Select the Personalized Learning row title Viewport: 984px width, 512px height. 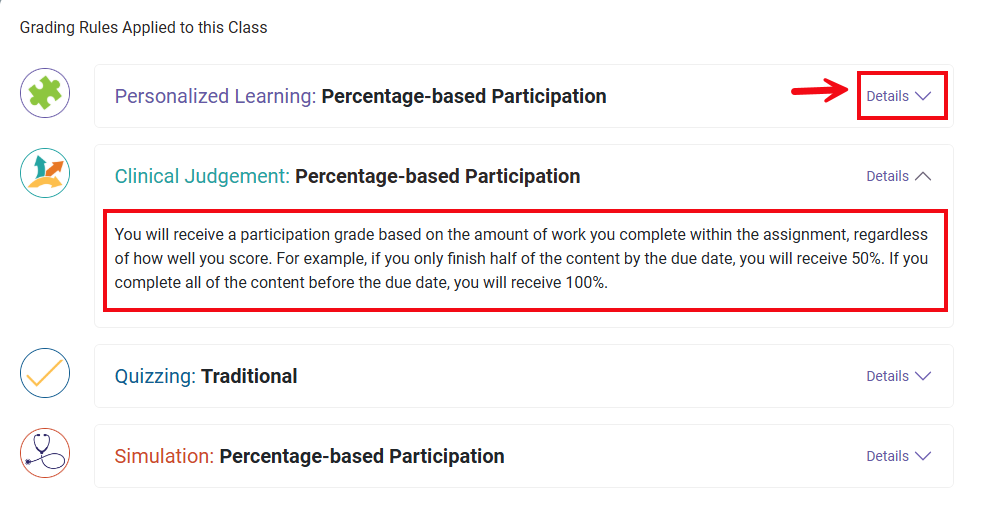tap(360, 97)
